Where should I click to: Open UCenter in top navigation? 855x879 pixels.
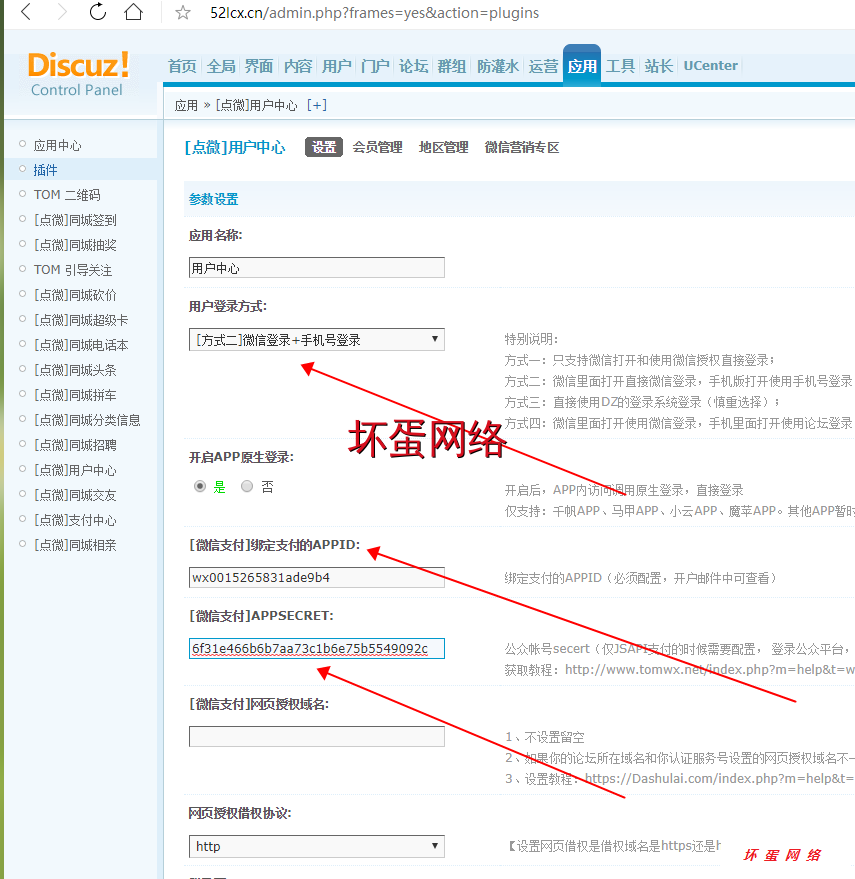pyautogui.click(x=710, y=66)
